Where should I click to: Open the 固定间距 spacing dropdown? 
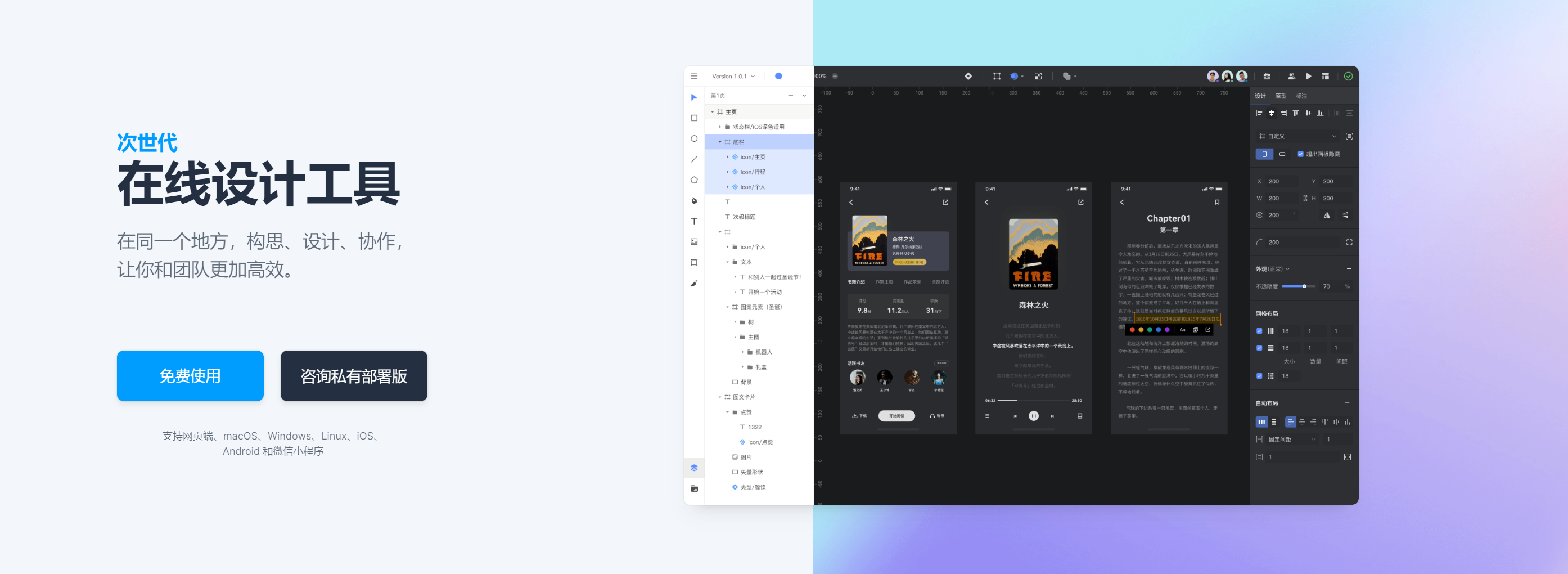(1292, 440)
